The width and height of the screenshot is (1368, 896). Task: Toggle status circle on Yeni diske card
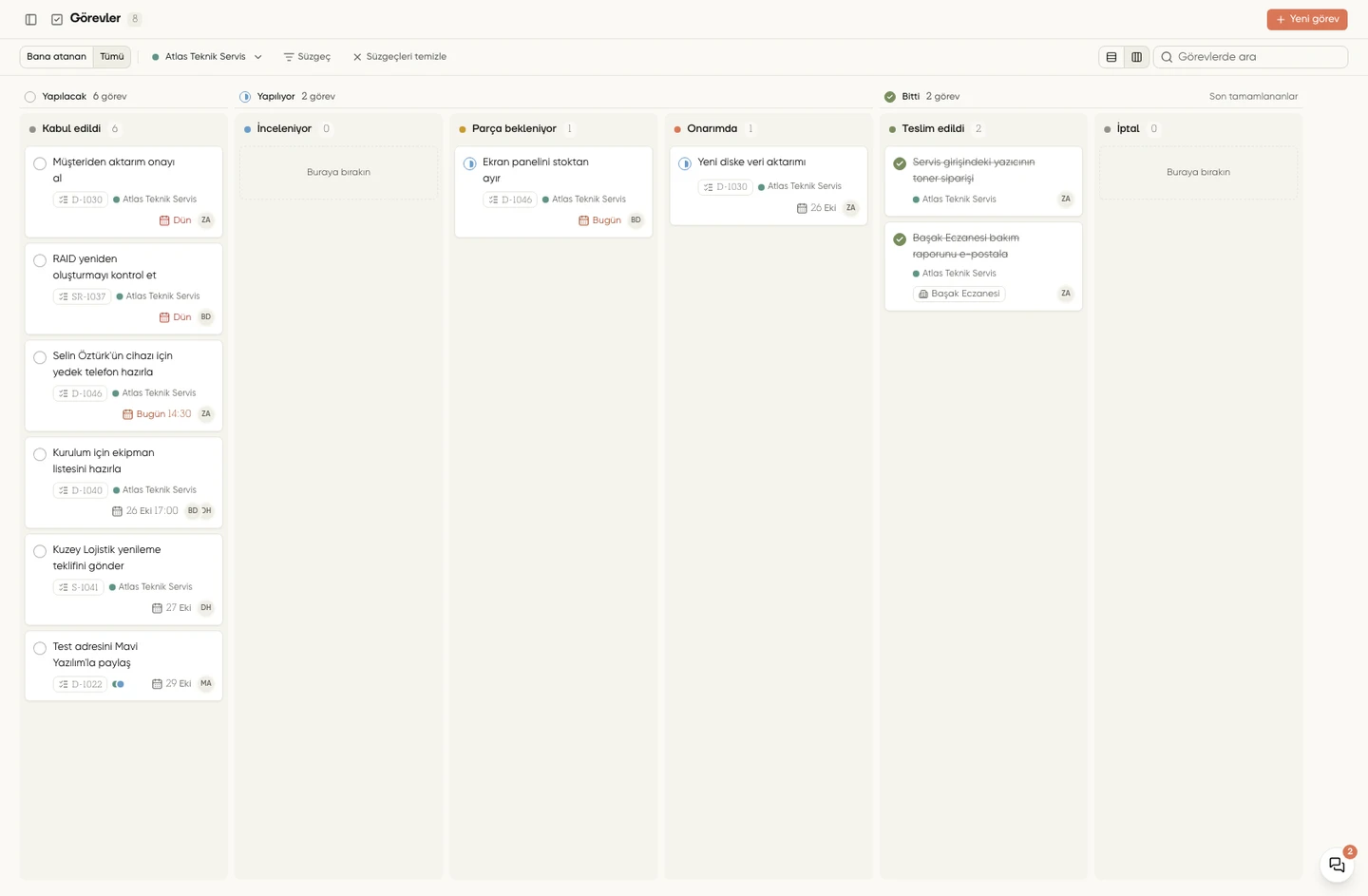[x=685, y=163]
